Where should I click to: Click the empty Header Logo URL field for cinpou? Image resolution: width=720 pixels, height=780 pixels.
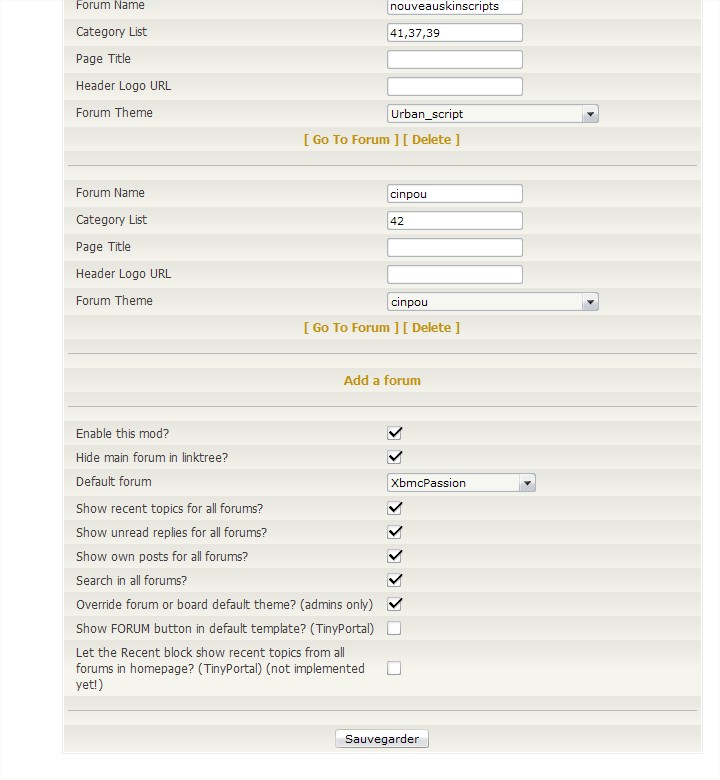point(455,274)
